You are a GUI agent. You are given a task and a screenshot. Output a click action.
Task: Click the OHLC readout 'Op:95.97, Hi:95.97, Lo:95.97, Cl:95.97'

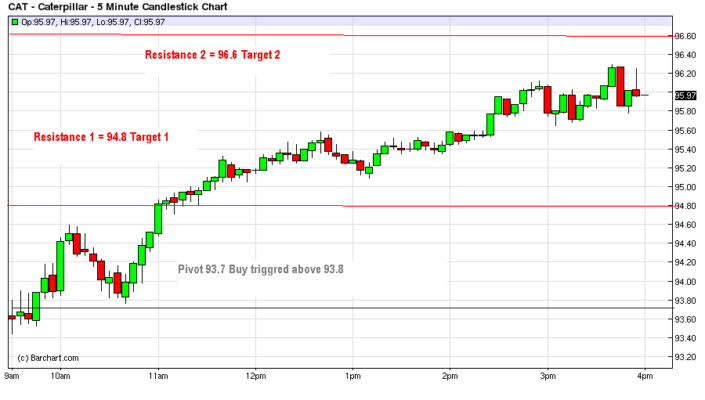(93, 22)
